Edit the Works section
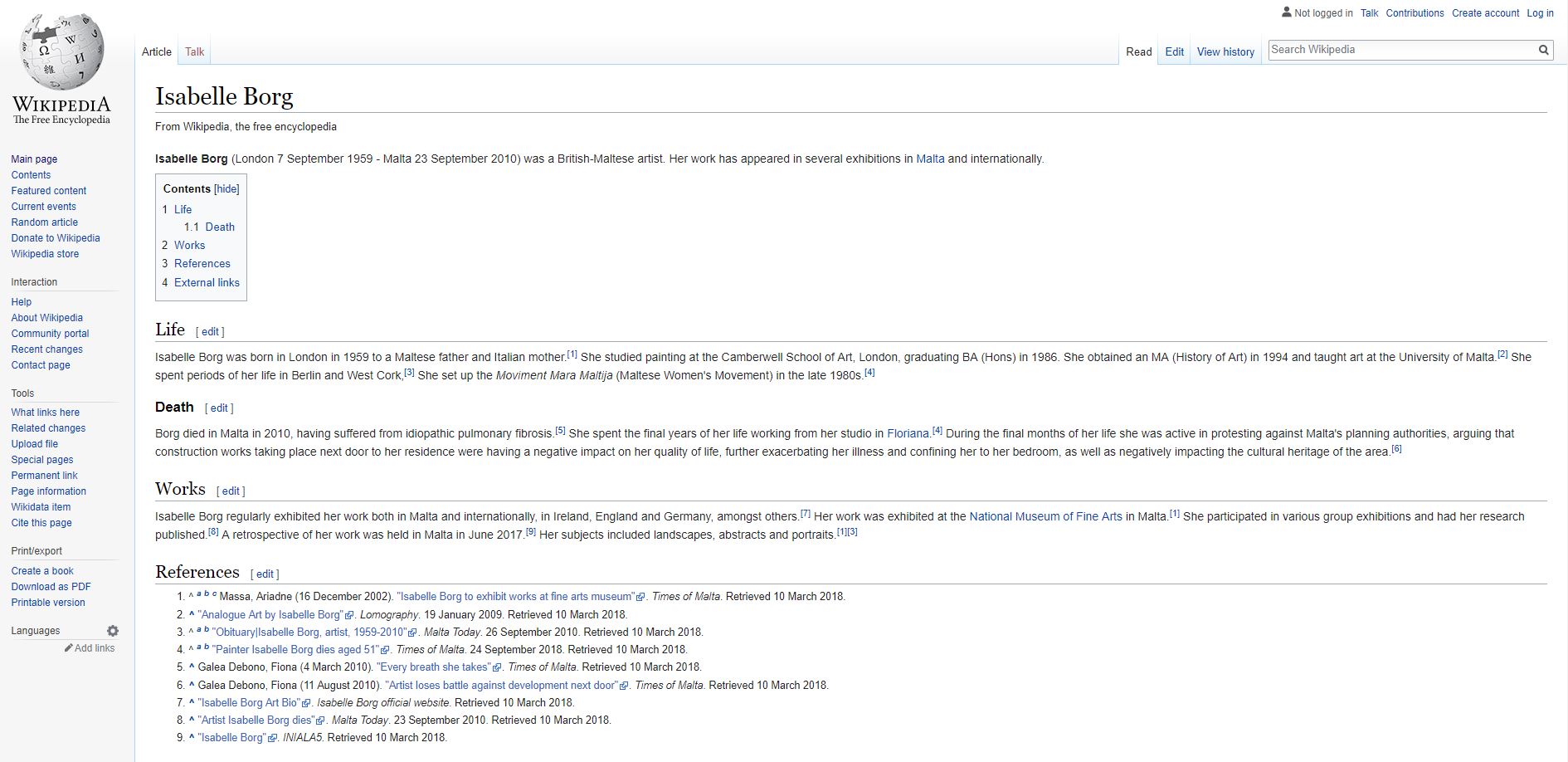The image size is (1568, 762). point(231,491)
